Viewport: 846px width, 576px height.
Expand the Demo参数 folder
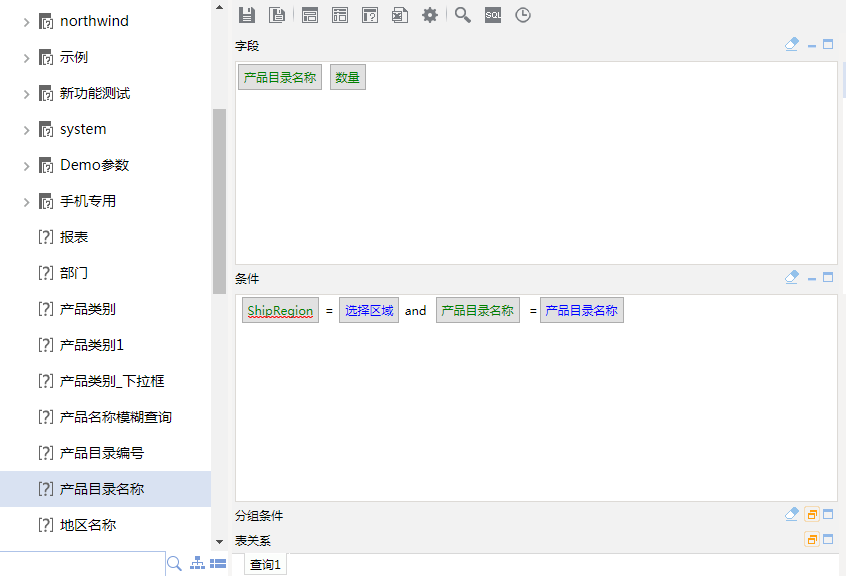tap(26, 166)
